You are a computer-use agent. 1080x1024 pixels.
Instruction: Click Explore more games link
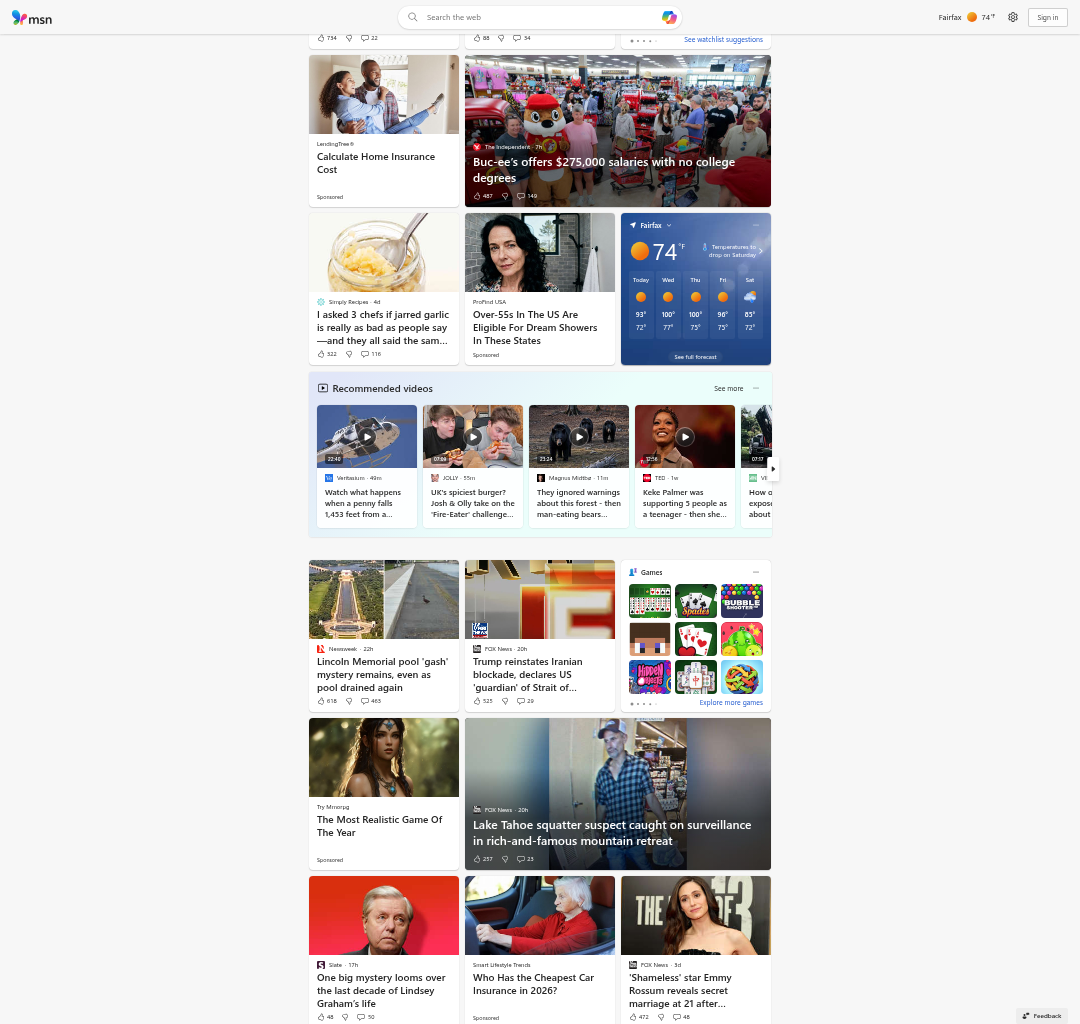(731, 702)
